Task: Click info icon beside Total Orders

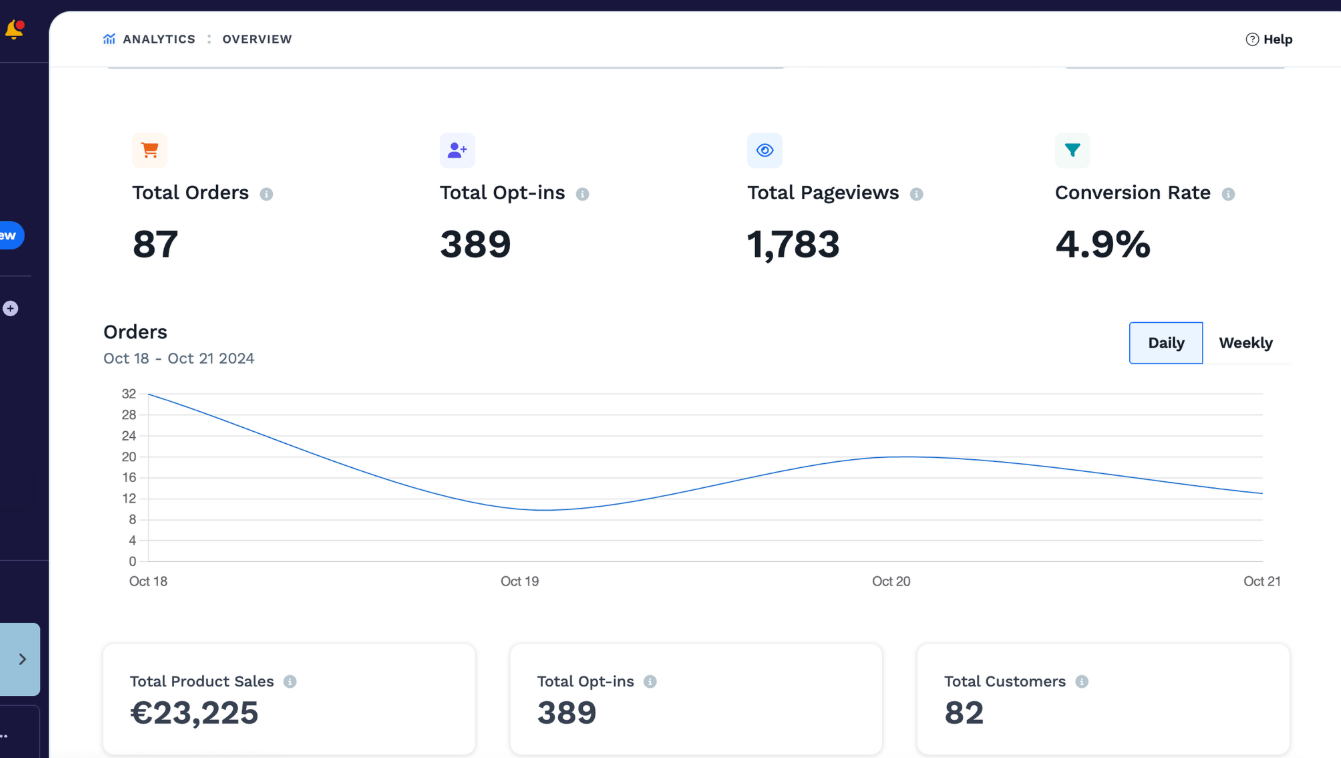Action: point(266,194)
